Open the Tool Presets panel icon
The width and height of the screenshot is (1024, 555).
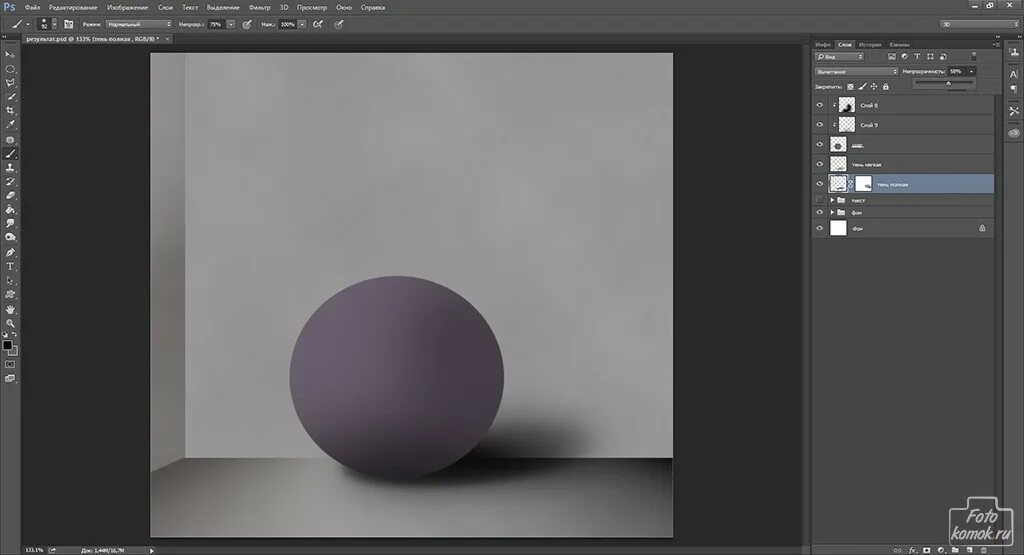coord(1014,112)
